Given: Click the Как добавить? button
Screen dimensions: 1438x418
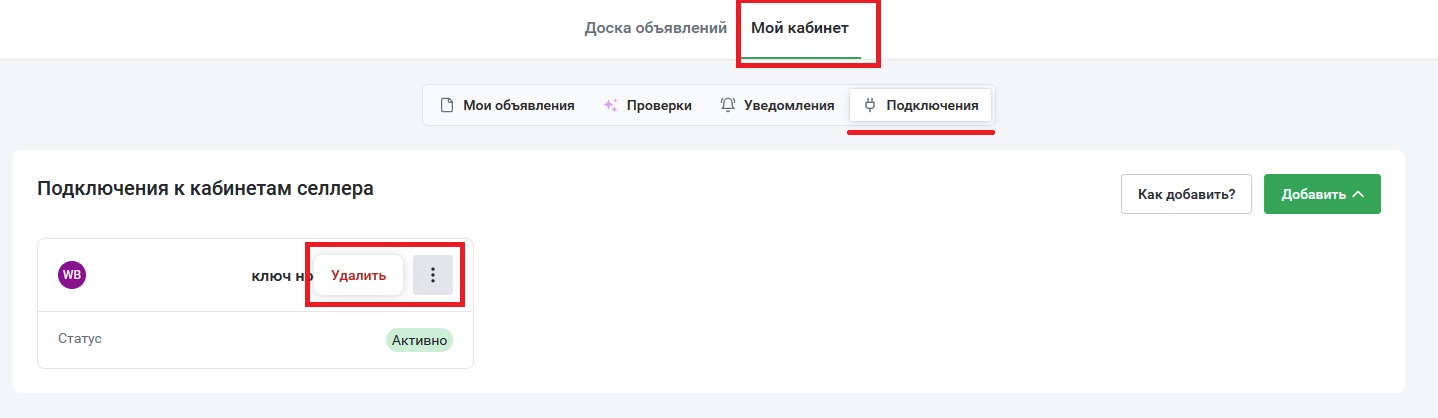Looking at the screenshot, I should pyautogui.click(x=1186, y=194).
